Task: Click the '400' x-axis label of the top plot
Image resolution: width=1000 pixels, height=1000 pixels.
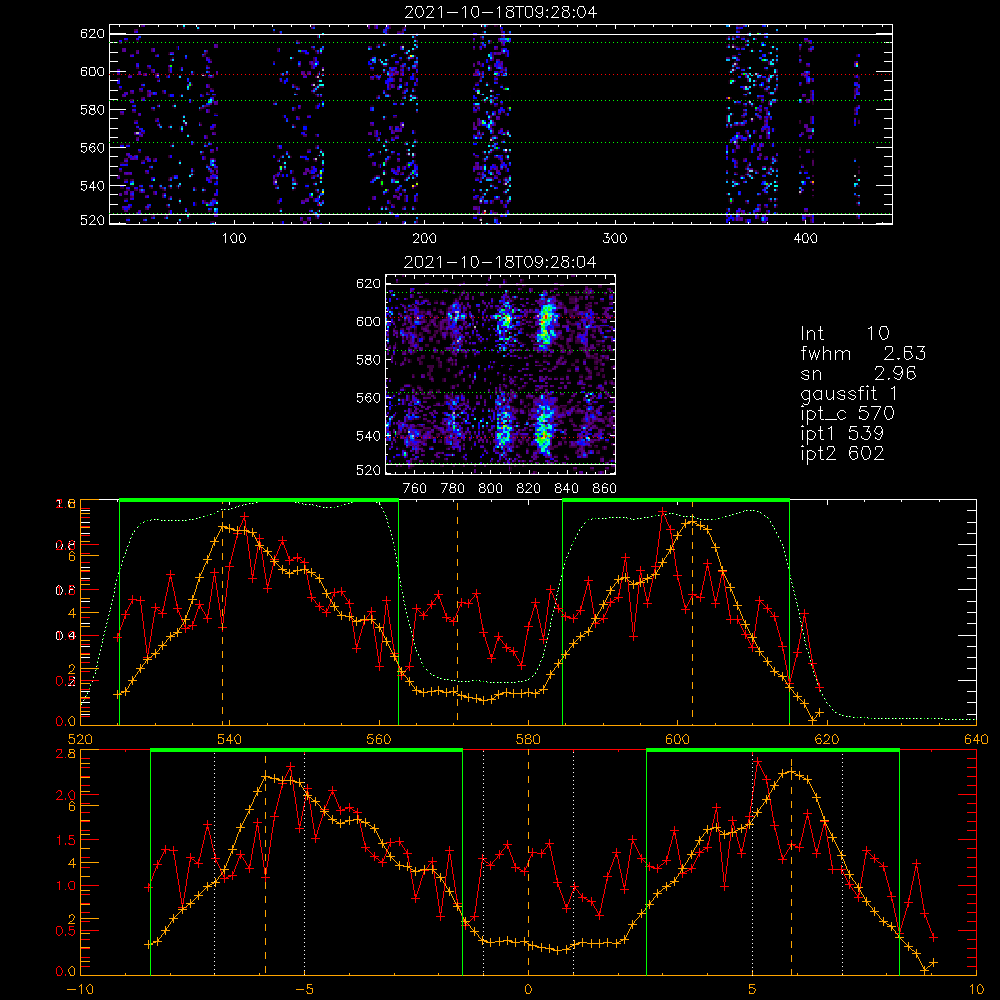Action: pos(805,239)
